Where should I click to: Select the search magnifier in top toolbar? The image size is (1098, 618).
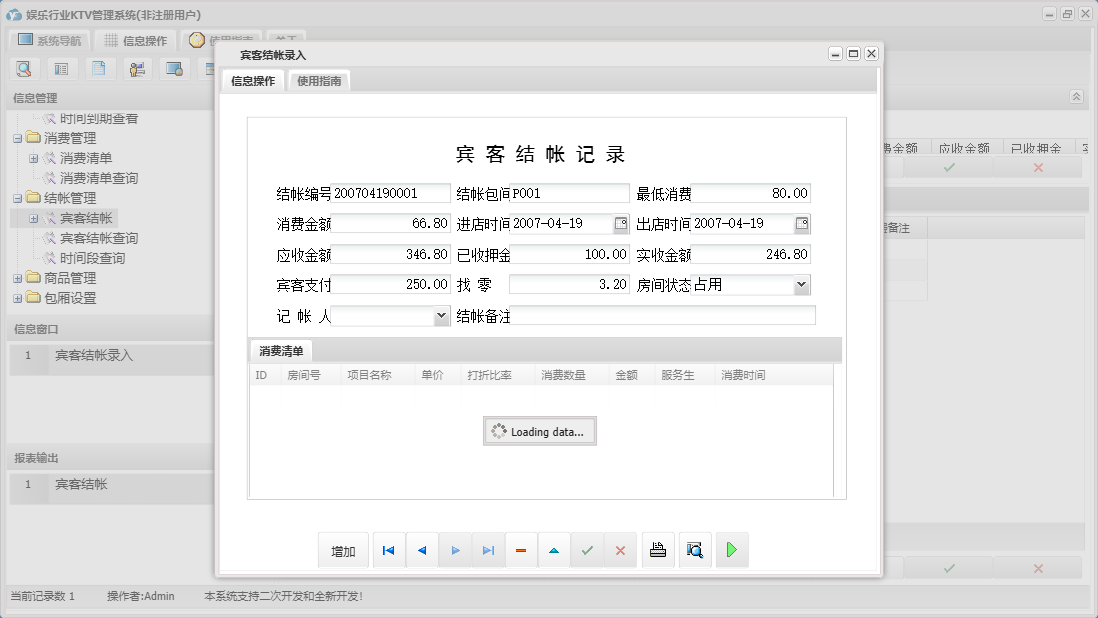pyautogui.click(x=24, y=68)
